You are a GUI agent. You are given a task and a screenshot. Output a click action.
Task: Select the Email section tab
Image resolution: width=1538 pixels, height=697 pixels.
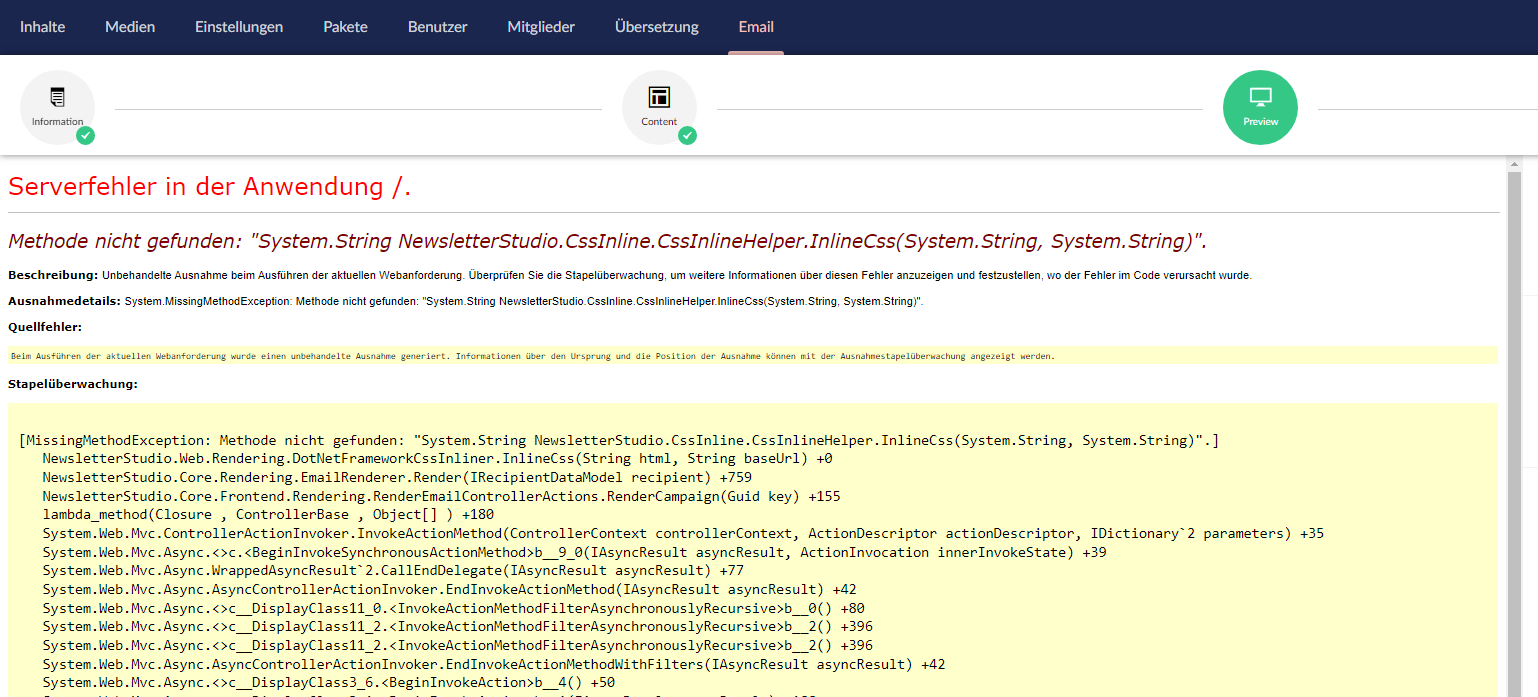coord(756,27)
